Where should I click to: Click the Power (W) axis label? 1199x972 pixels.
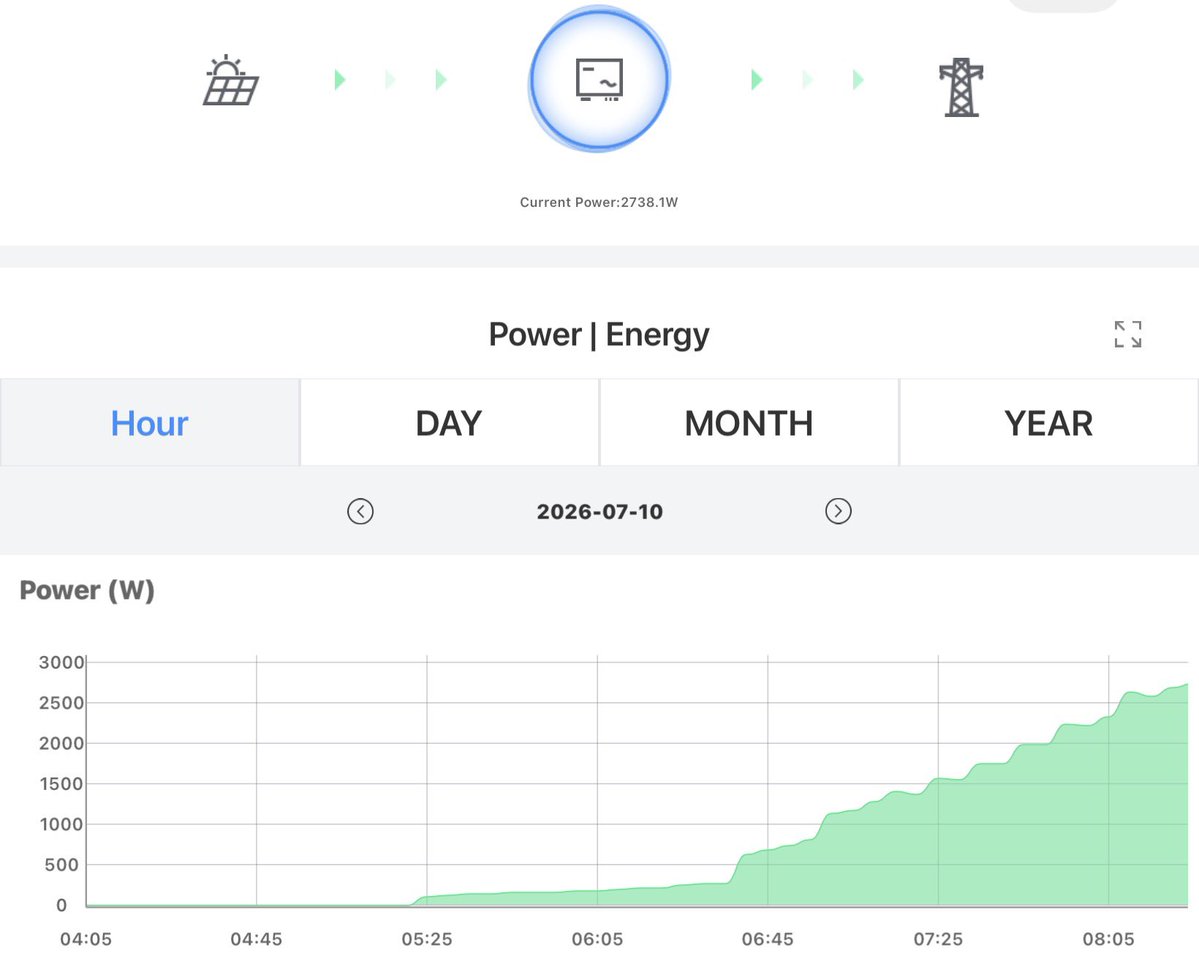pos(87,590)
